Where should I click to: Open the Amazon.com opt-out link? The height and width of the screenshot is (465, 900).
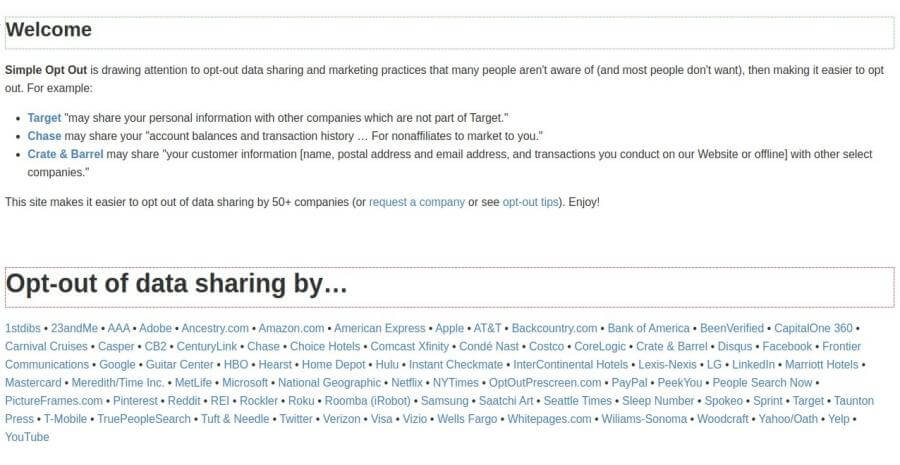291,328
